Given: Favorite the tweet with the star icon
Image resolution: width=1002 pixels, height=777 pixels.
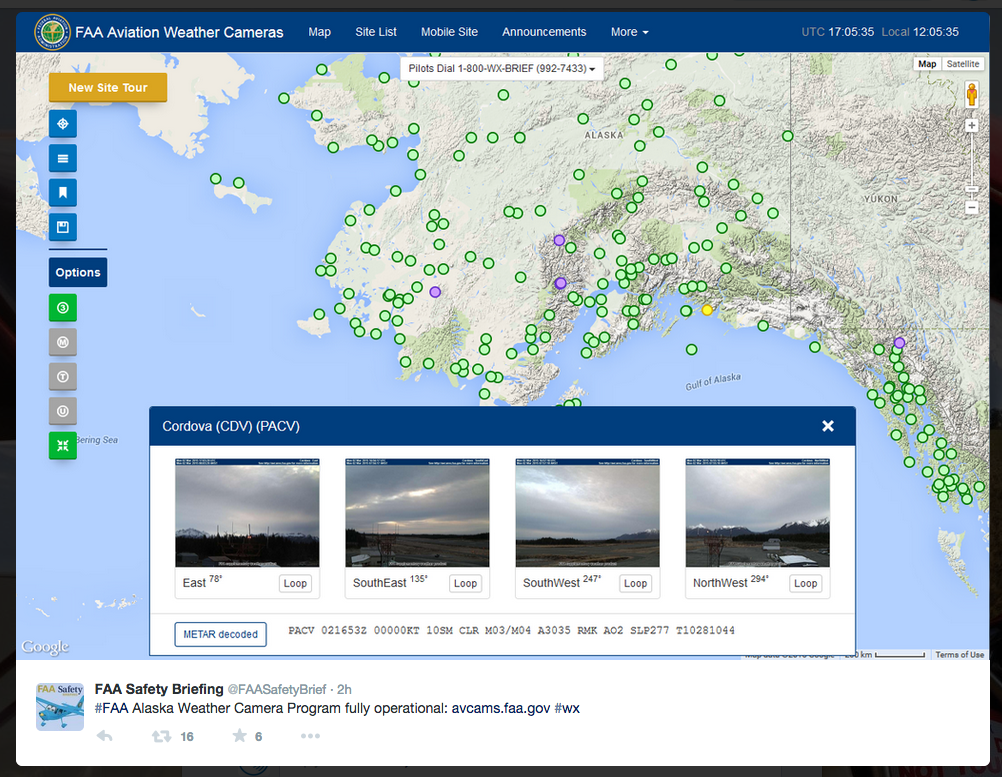Looking at the screenshot, I should (240, 735).
